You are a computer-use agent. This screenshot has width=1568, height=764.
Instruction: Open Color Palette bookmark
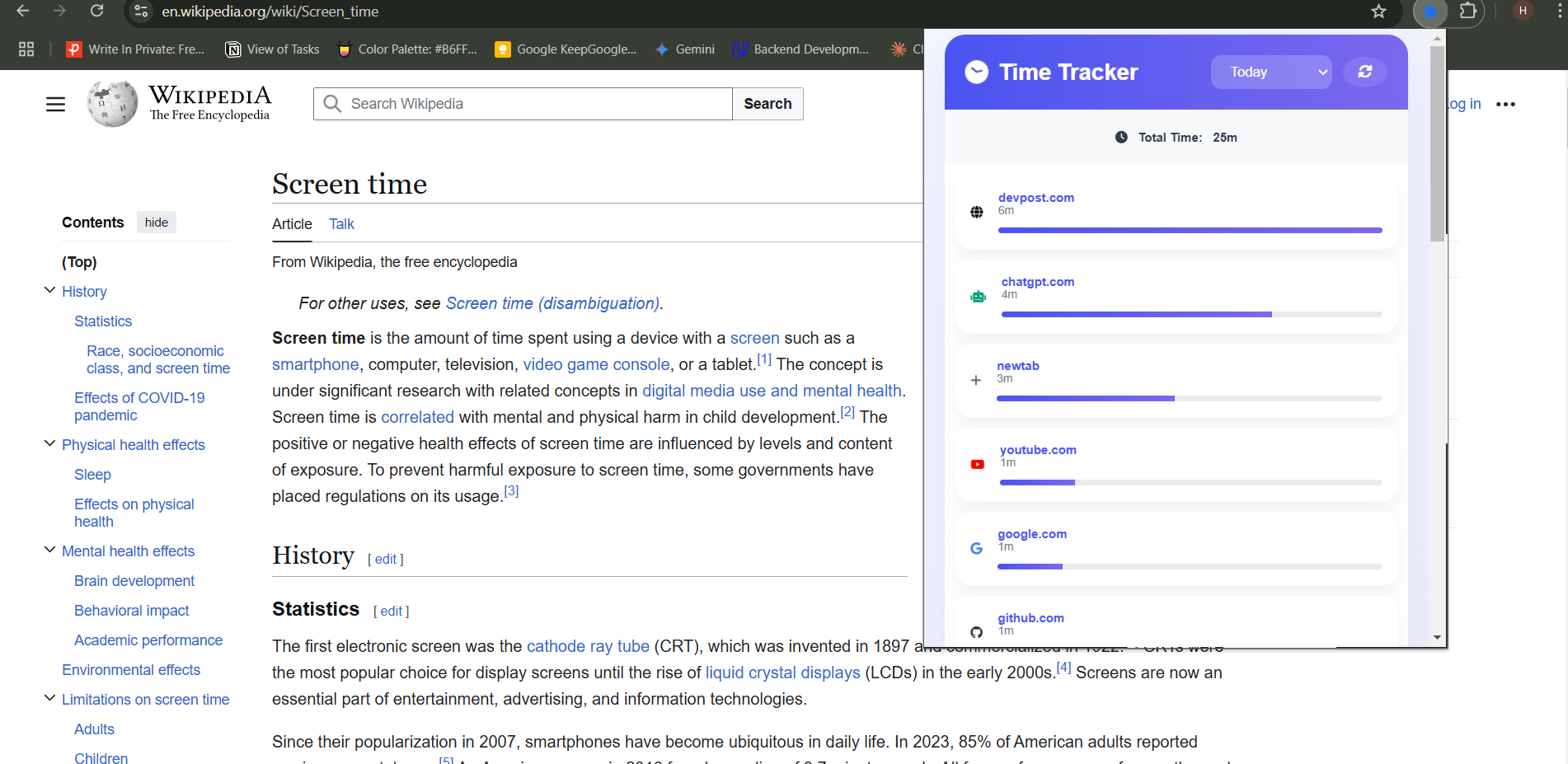click(407, 49)
